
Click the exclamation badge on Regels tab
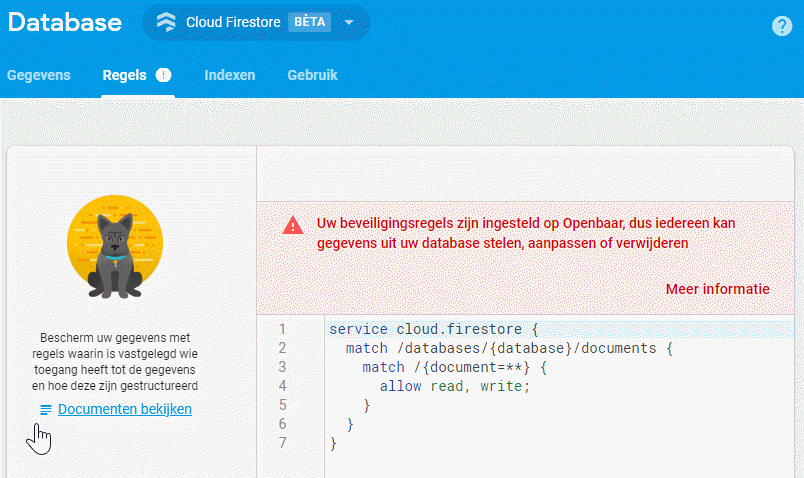pos(164,75)
